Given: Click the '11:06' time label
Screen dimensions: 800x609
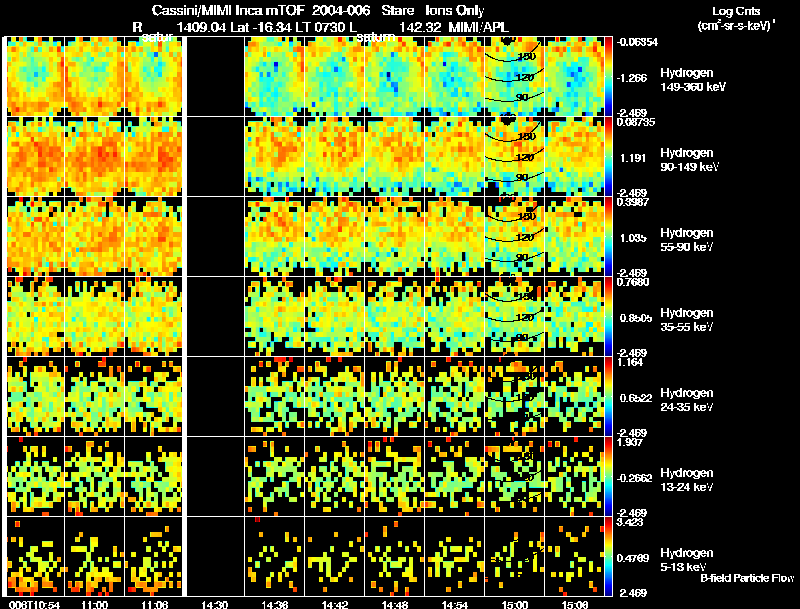Looking at the screenshot, I should pos(154,605).
